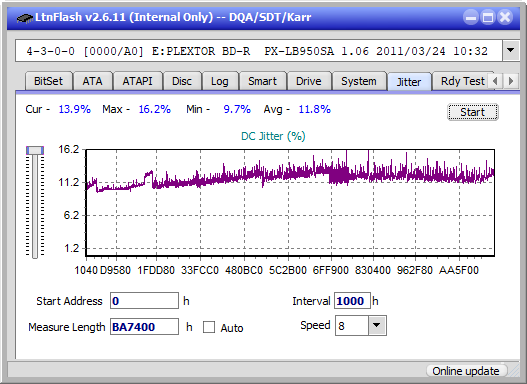
Task: Select the Drive tab
Action: (309, 81)
